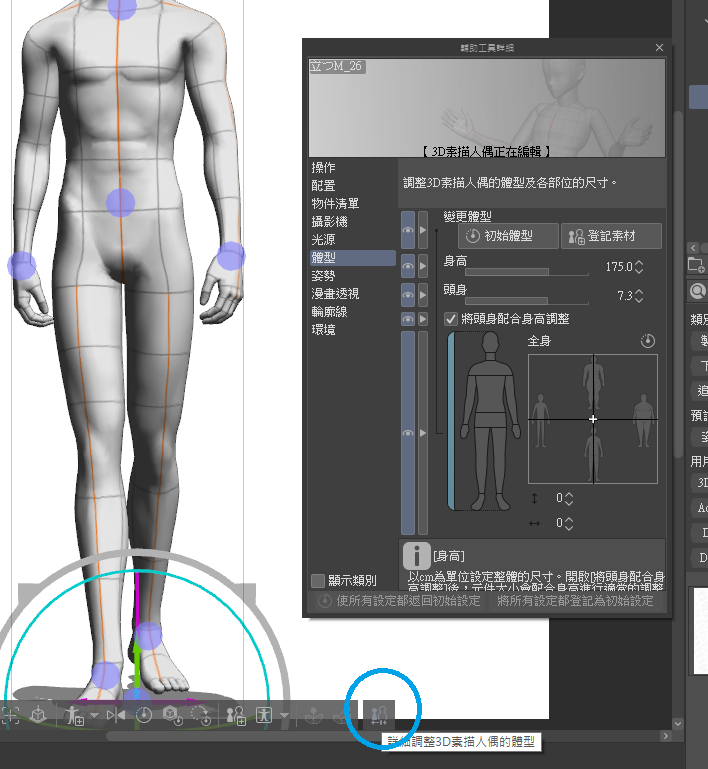The height and width of the screenshot is (769, 708).
Task: Click 身高 value stepper arrows
Action: click(x=638, y=267)
